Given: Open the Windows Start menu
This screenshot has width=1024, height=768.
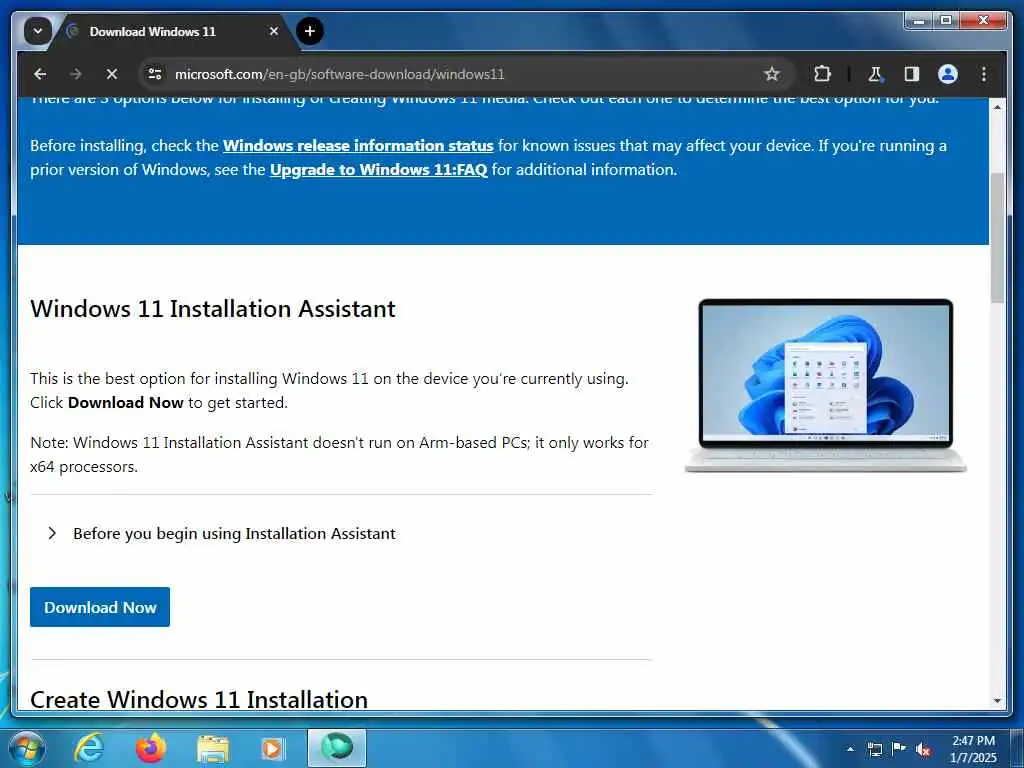Looking at the screenshot, I should point(26,748).
